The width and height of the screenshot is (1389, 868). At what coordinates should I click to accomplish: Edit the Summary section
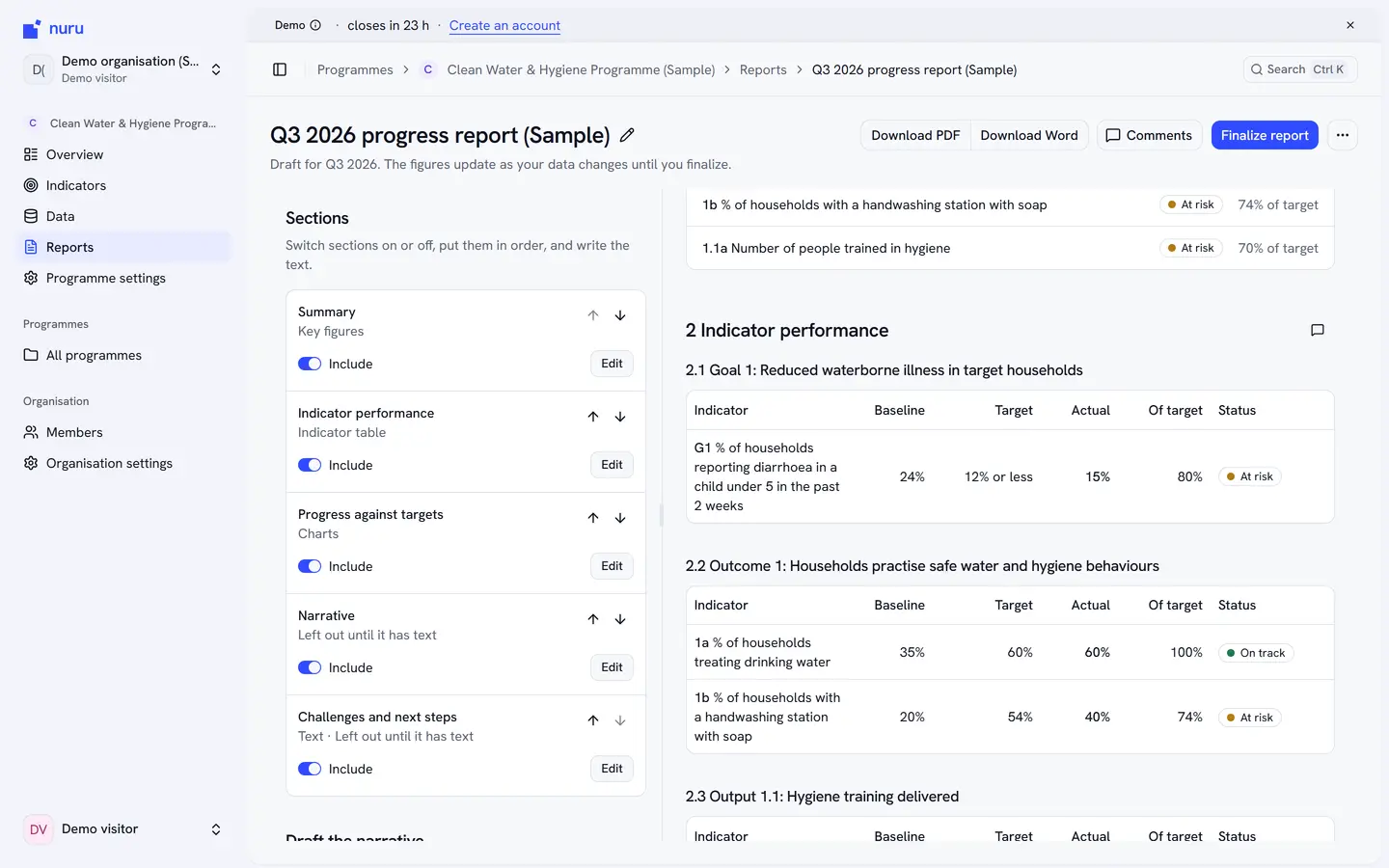[x=612, y=364]
